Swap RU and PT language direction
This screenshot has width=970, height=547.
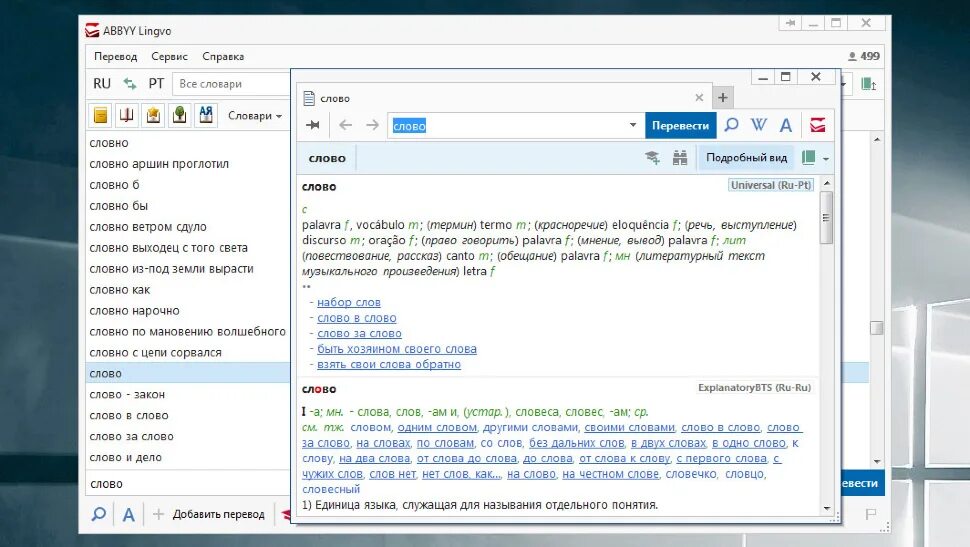[129, 84]
